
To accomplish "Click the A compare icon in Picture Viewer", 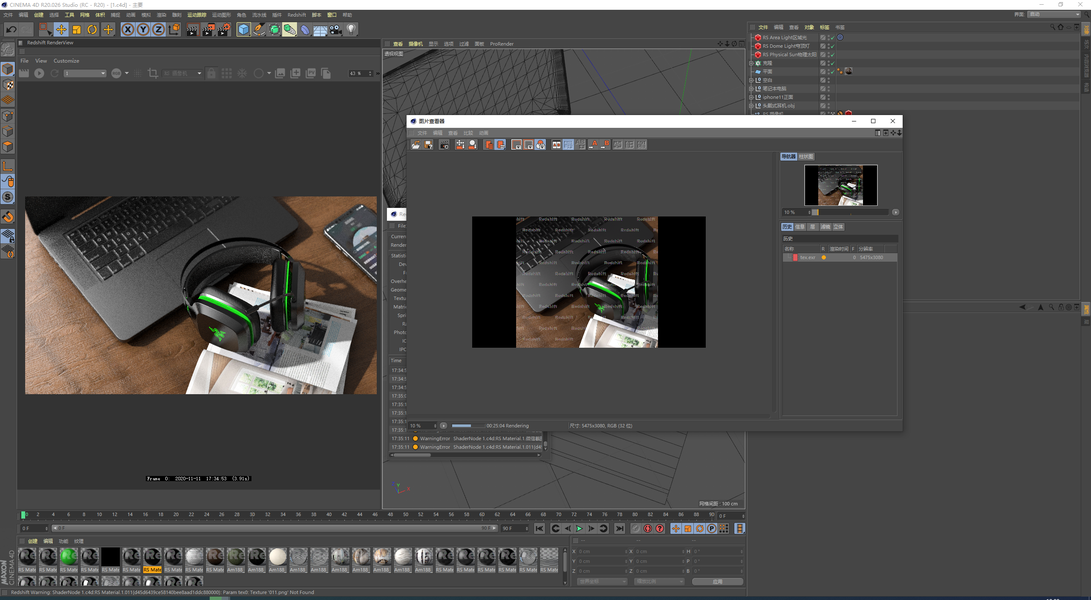I will coord(594,144).
